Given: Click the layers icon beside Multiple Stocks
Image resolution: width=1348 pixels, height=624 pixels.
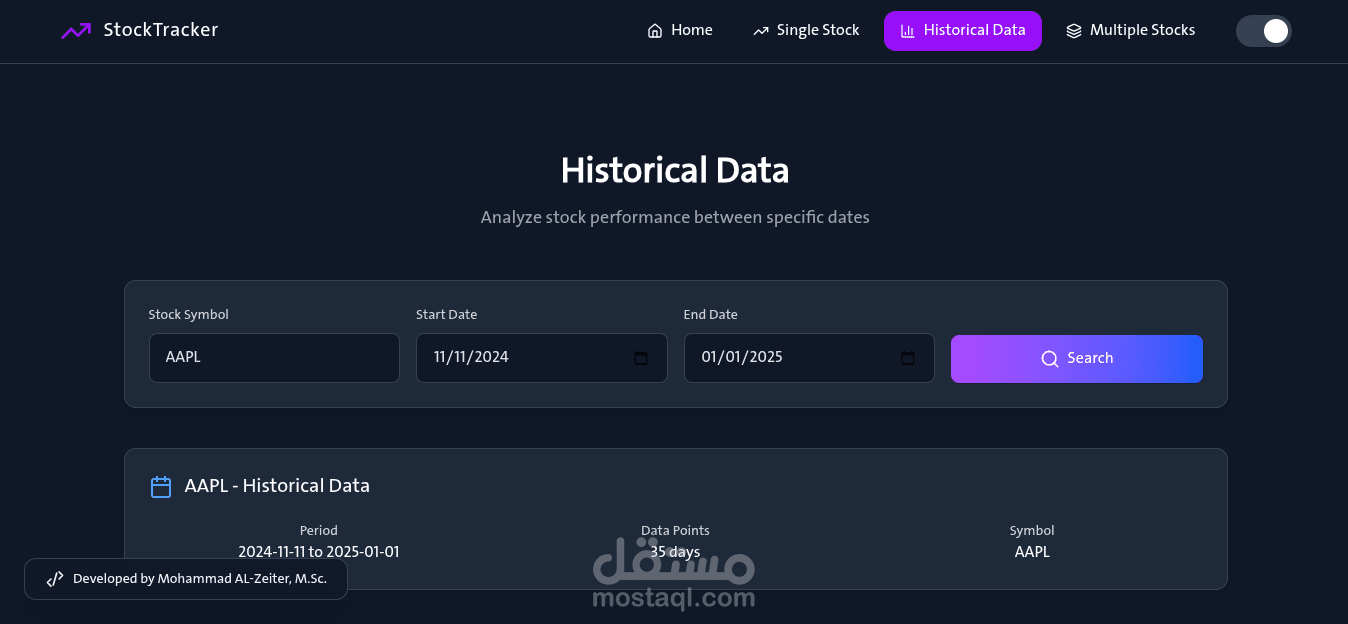Looking at the screenshot, I should click(x=1074, y=31).
